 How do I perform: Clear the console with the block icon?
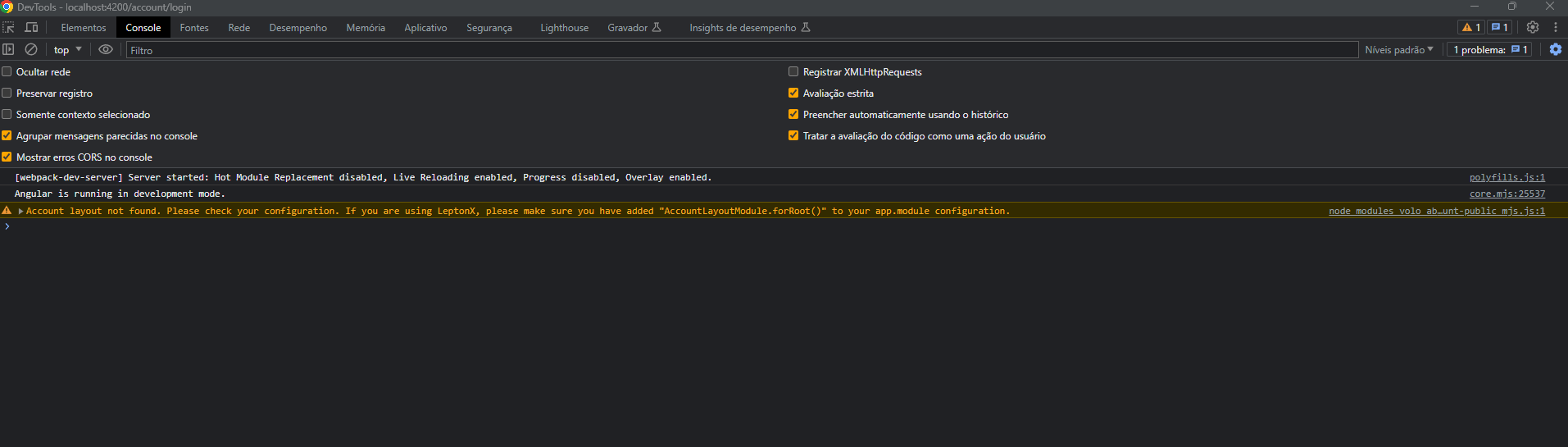pos(31,49)
